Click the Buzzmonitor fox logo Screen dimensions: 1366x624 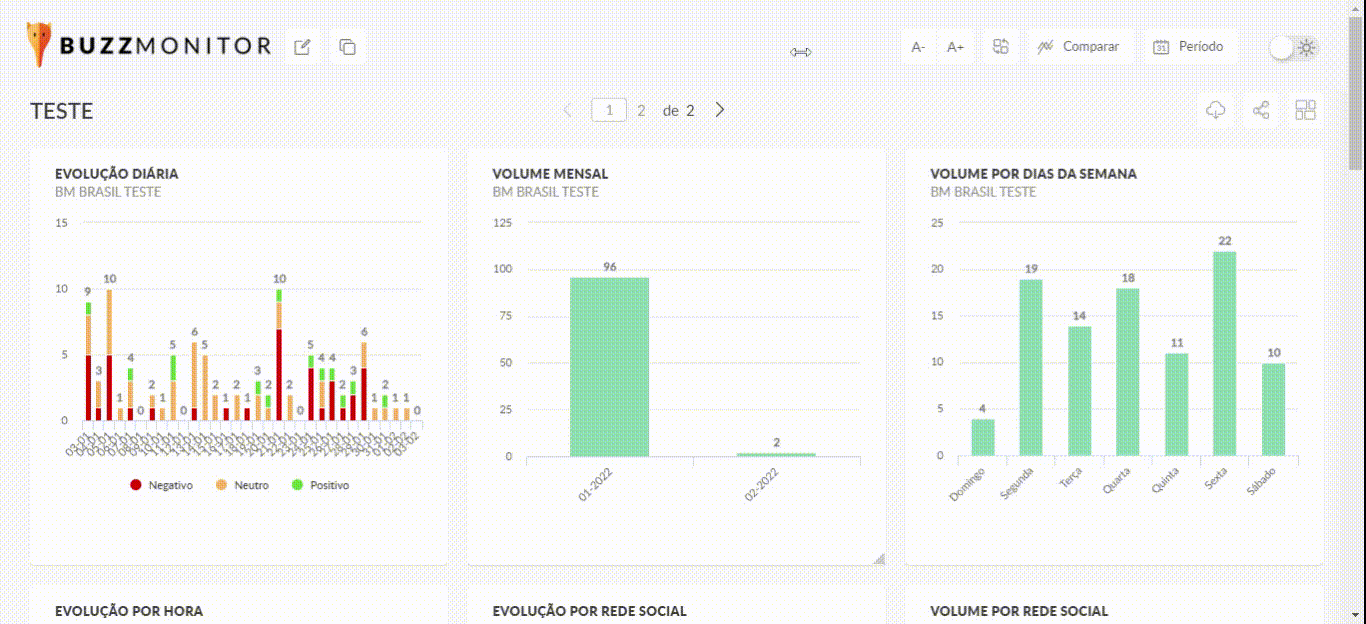(x=40, y=45)
